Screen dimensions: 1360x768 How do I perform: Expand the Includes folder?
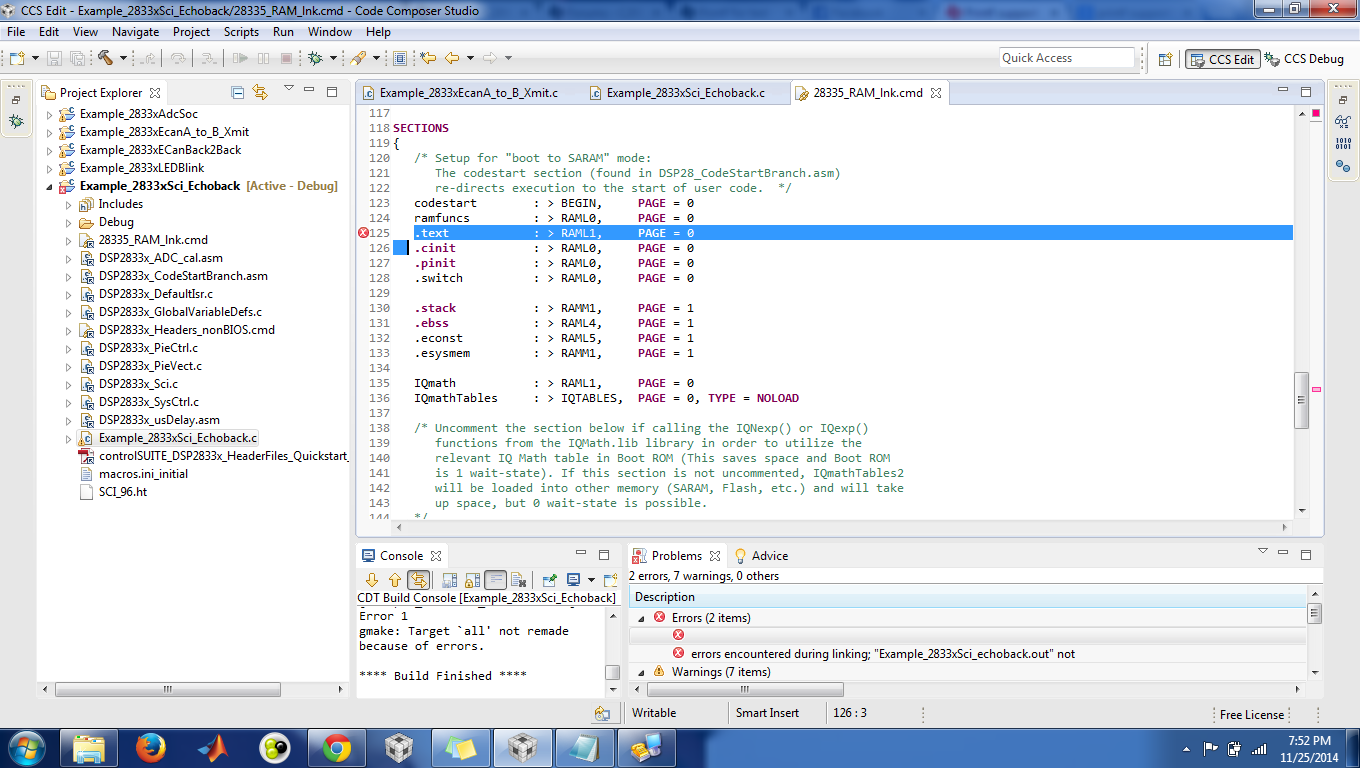tap(68, 204)
